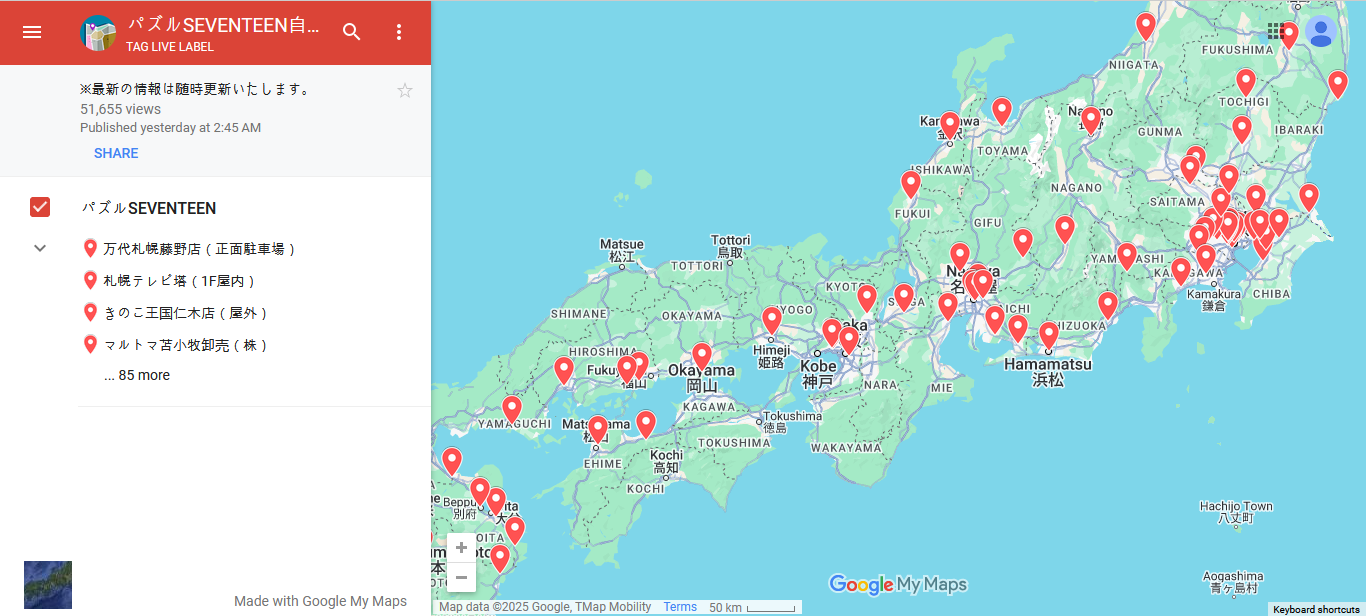Click the pin near Yamanashi

pyautogui.click(x=1127, y=258)
